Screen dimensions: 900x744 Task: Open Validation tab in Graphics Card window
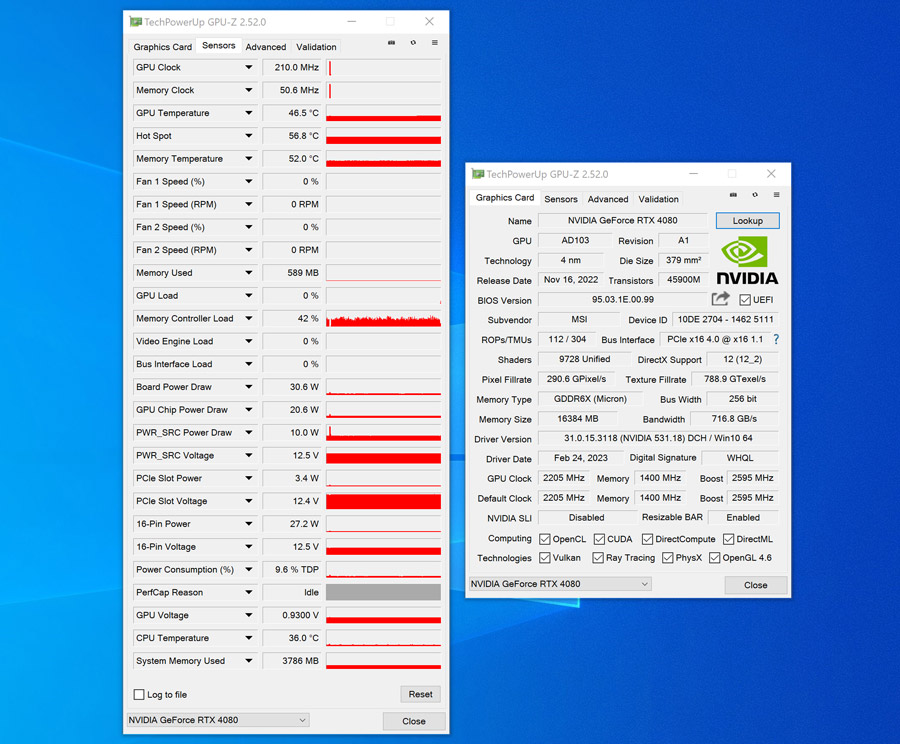(x=658, y=199)
